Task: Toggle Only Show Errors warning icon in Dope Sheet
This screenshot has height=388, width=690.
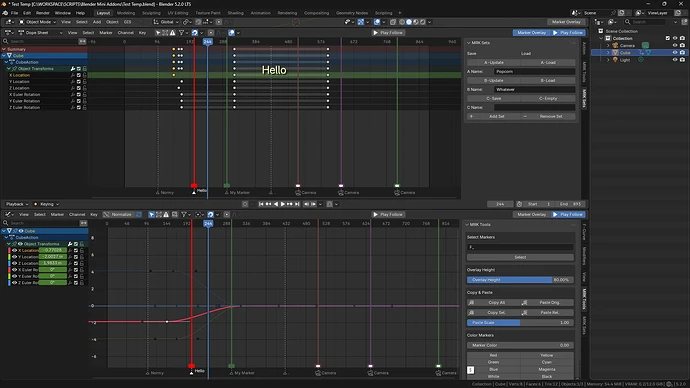Action: tap(172, 33)
